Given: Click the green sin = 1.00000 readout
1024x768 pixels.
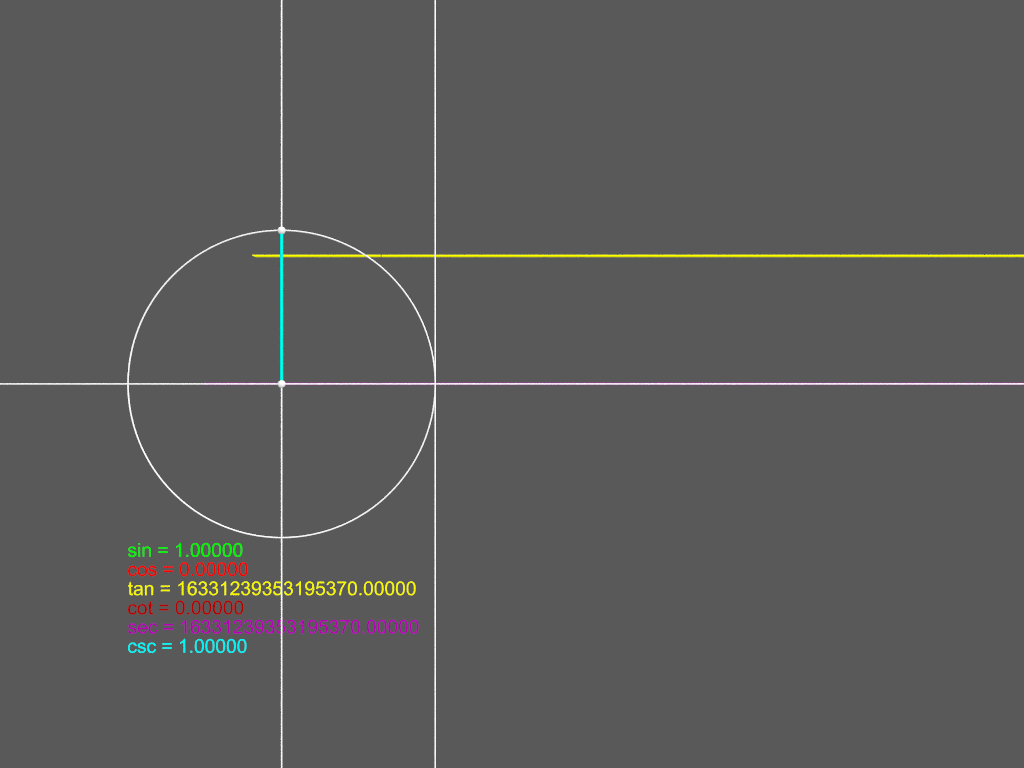Looking at the screenshot, I should tap(185, 550).
